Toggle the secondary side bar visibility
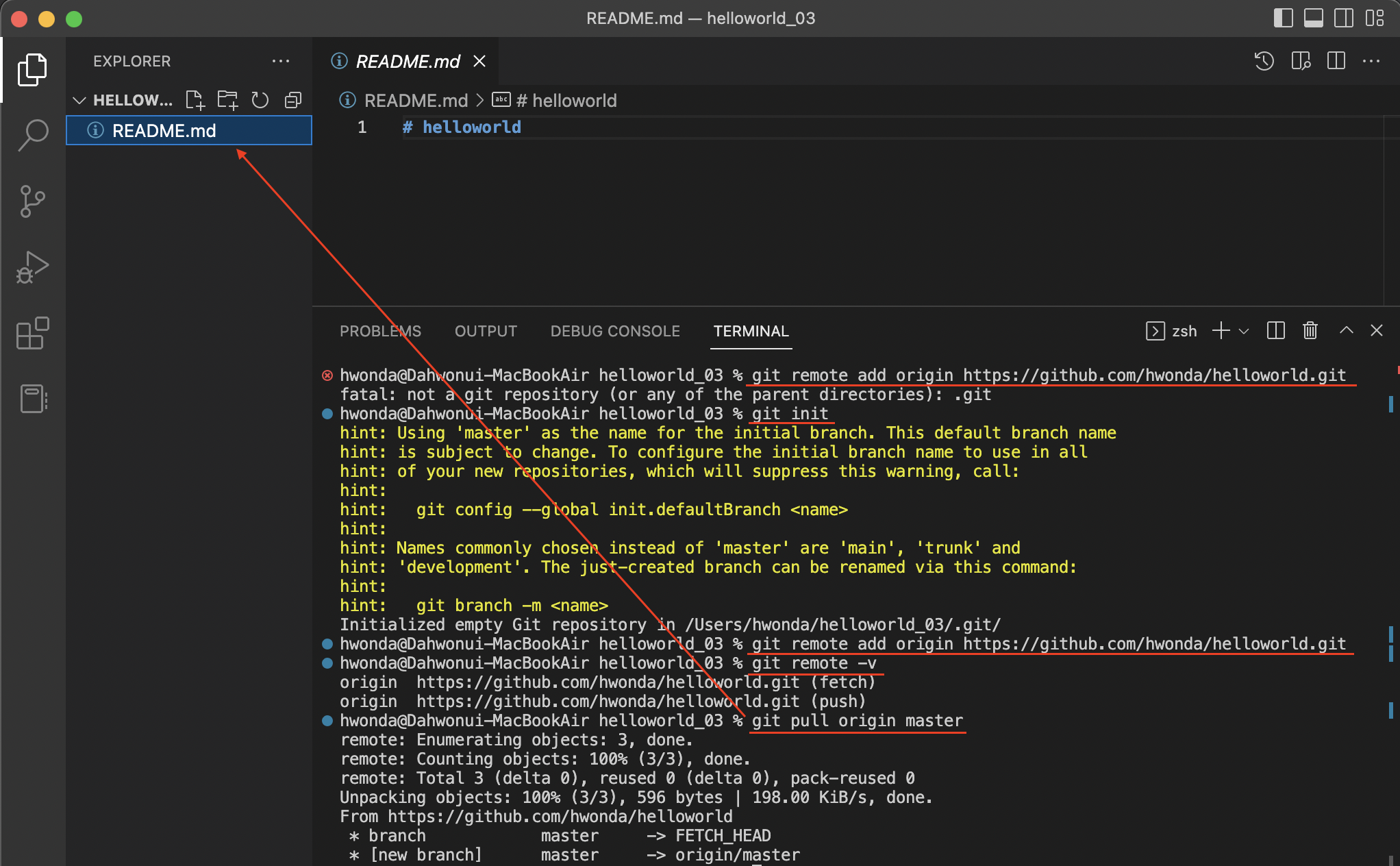Viewport: 1400px width, 866px height. click(1343, 18)
